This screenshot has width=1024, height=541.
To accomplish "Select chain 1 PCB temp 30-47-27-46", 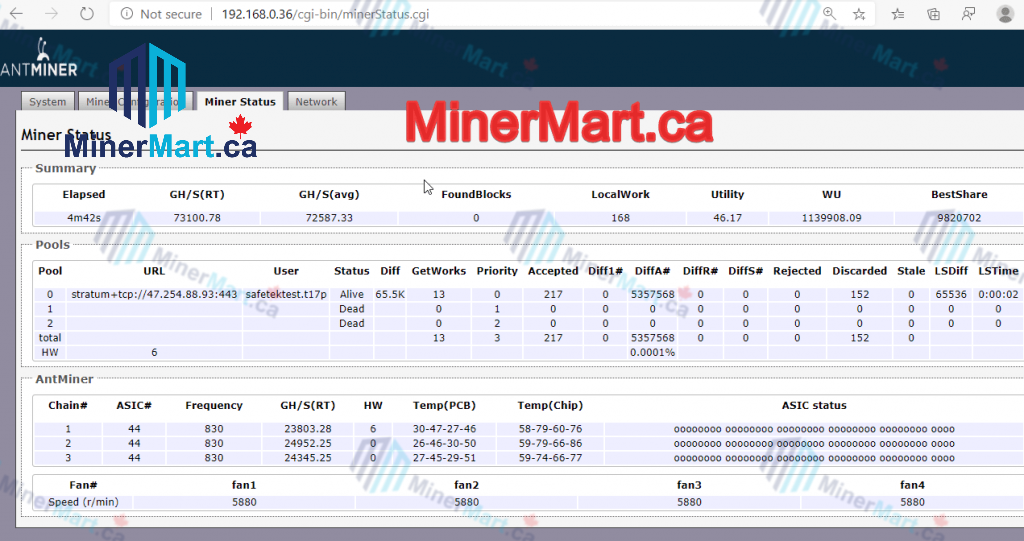I will pyautogui.click(x=444, y=429).
